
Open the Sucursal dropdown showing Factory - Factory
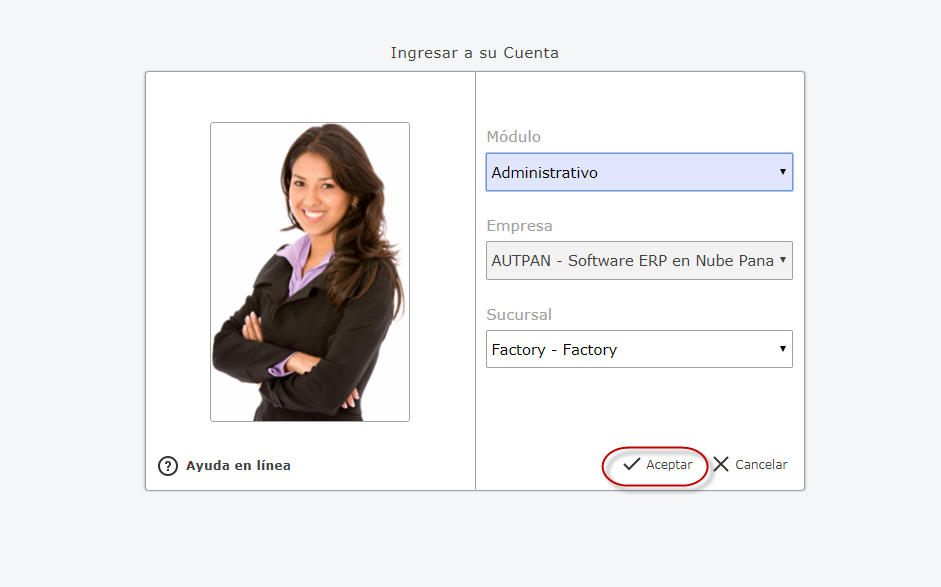pyautogui.click(x=639, y=349)
